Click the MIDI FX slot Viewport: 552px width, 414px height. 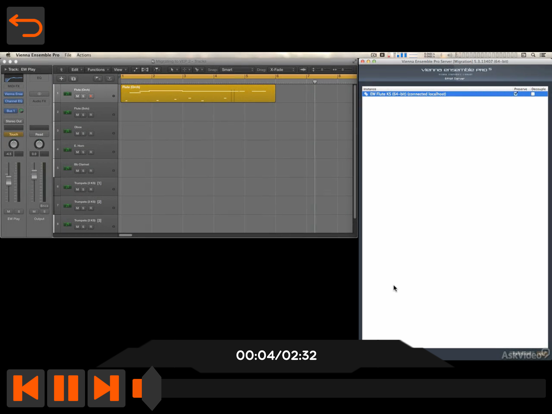point(14,86)
